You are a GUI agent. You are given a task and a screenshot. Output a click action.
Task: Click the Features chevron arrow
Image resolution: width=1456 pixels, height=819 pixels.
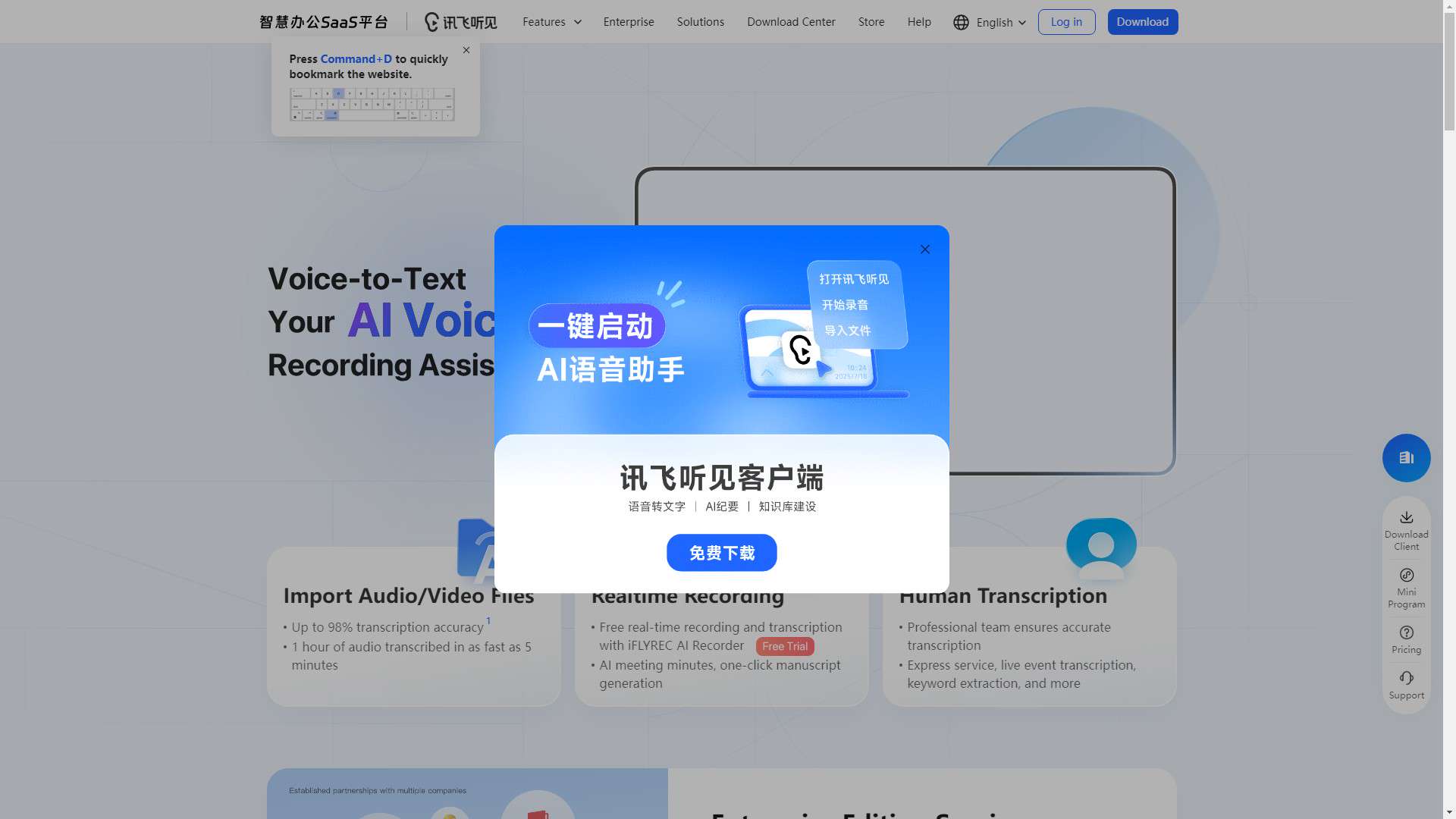[577, 22]
